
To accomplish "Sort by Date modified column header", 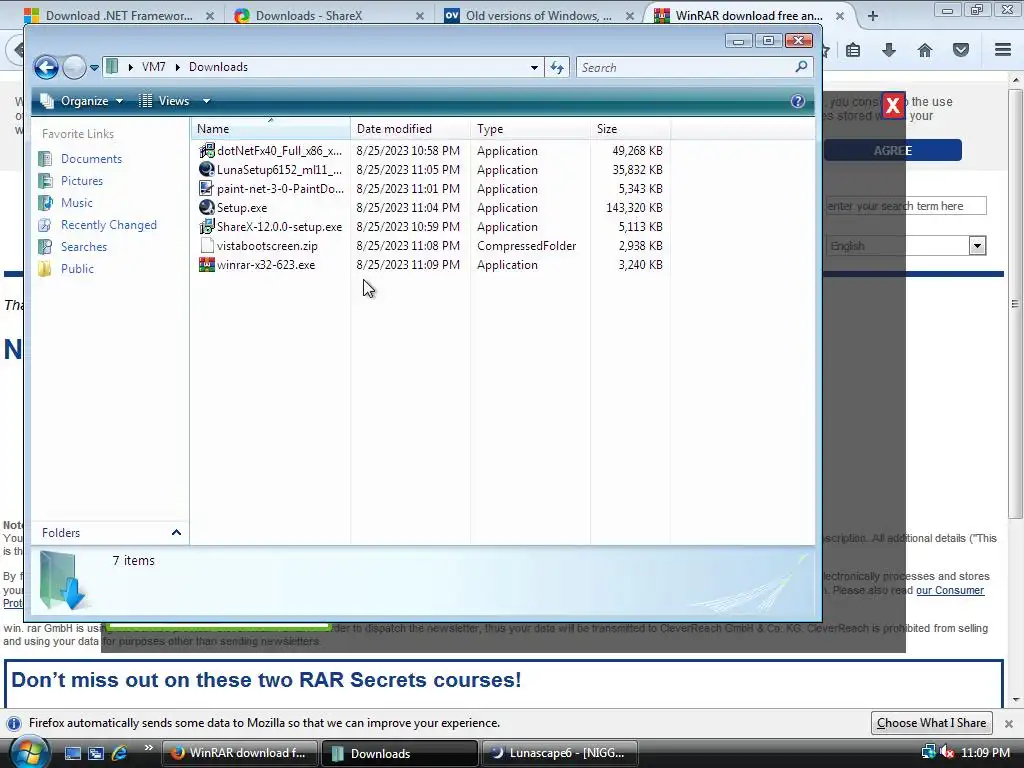I will coord(410,129).
